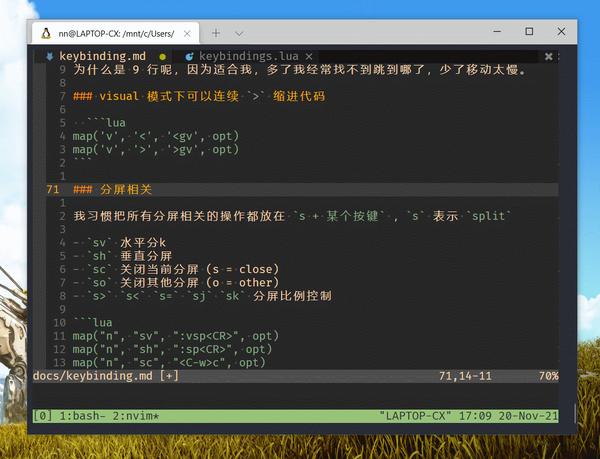Click markdown file icon beside keybinding.md
Screen dimensions: 600x459
(50, 57)
